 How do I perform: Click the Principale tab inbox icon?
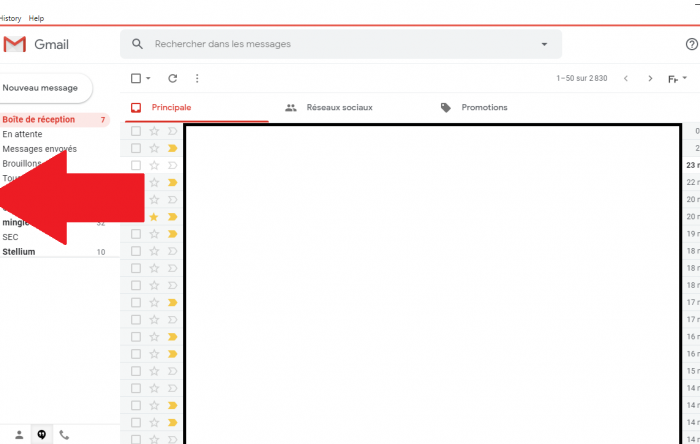tap(136, 108)
